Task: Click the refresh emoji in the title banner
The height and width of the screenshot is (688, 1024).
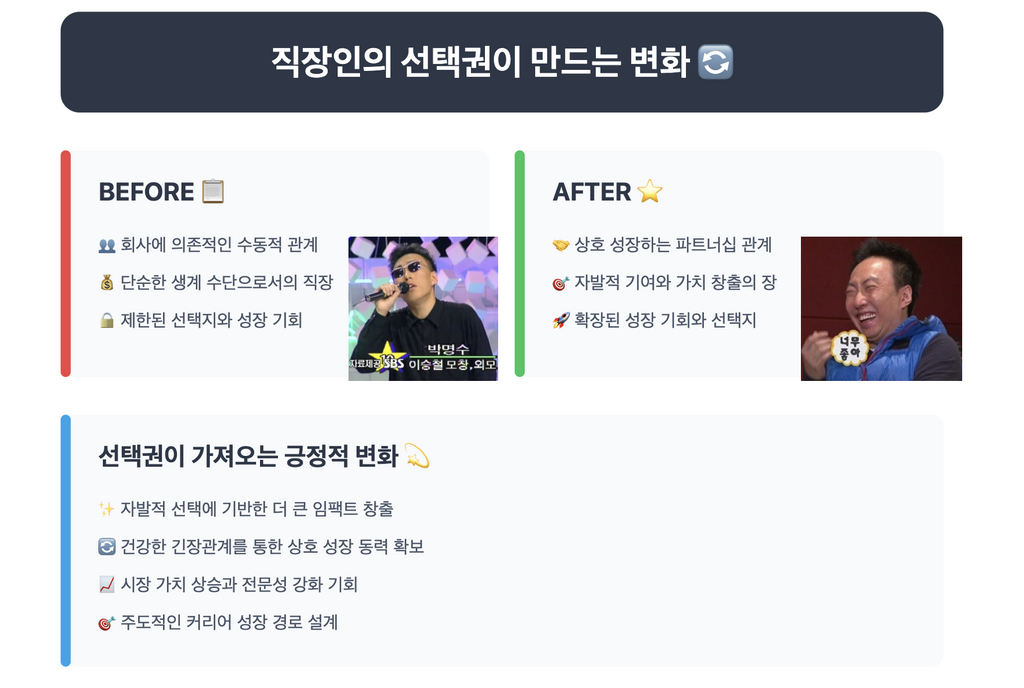Action: pos(715,62)
